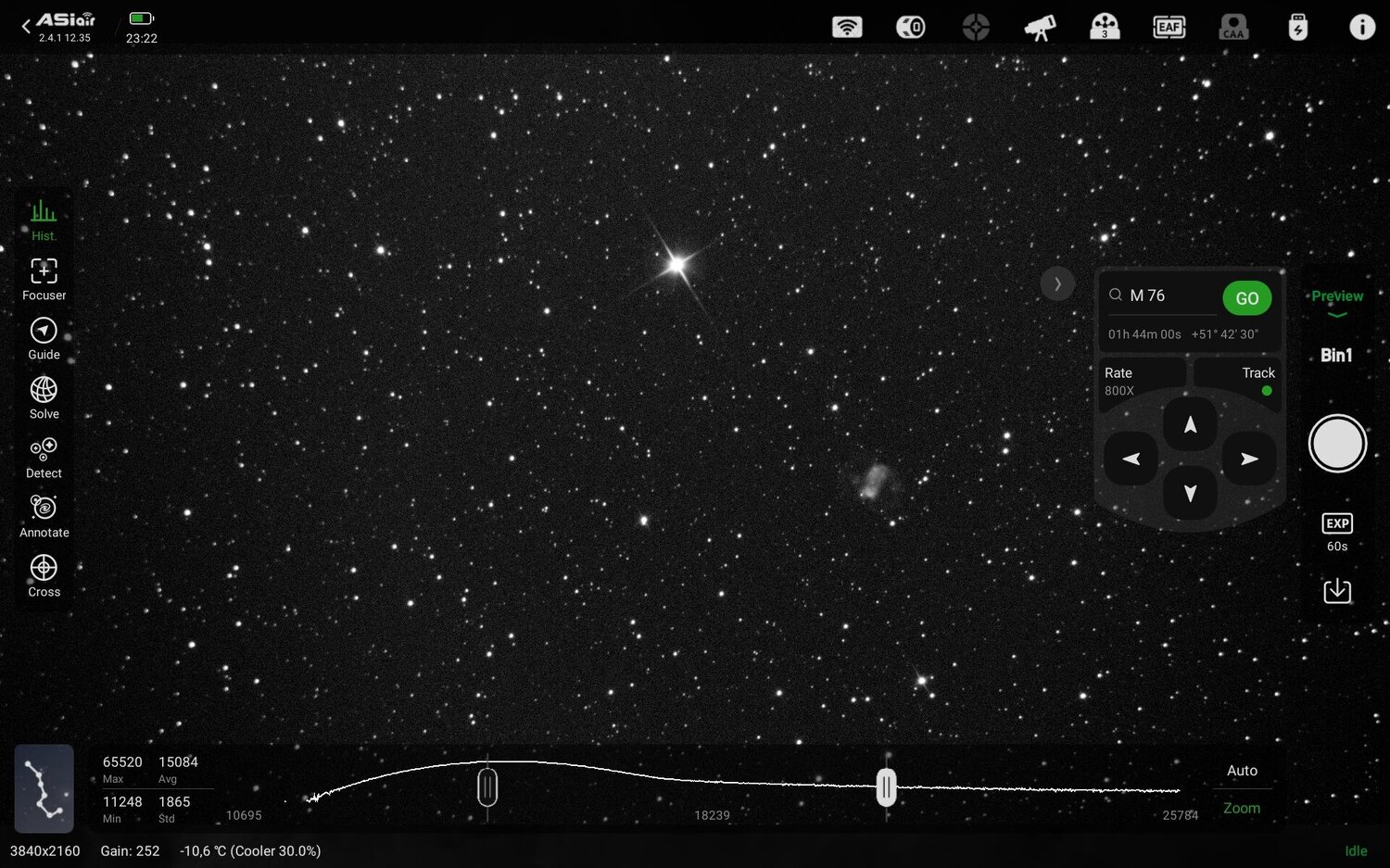Image resolution: width=1390 pixels, height=868 pixels.
Task: Open the Guide panel
Action: click(44, 338)
